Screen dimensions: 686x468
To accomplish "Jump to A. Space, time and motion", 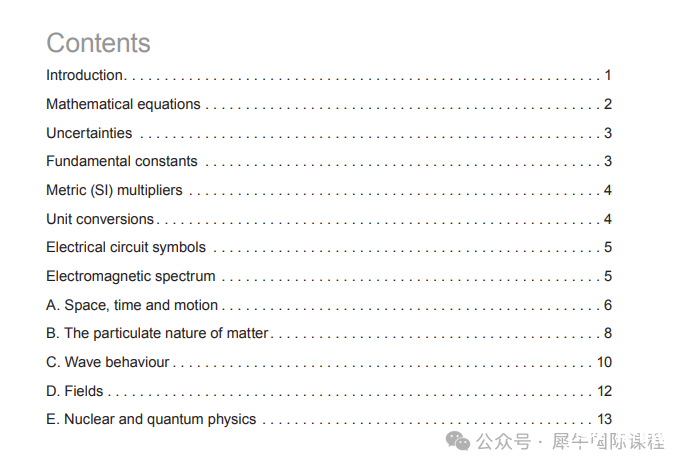I will (x=329, y=305).
